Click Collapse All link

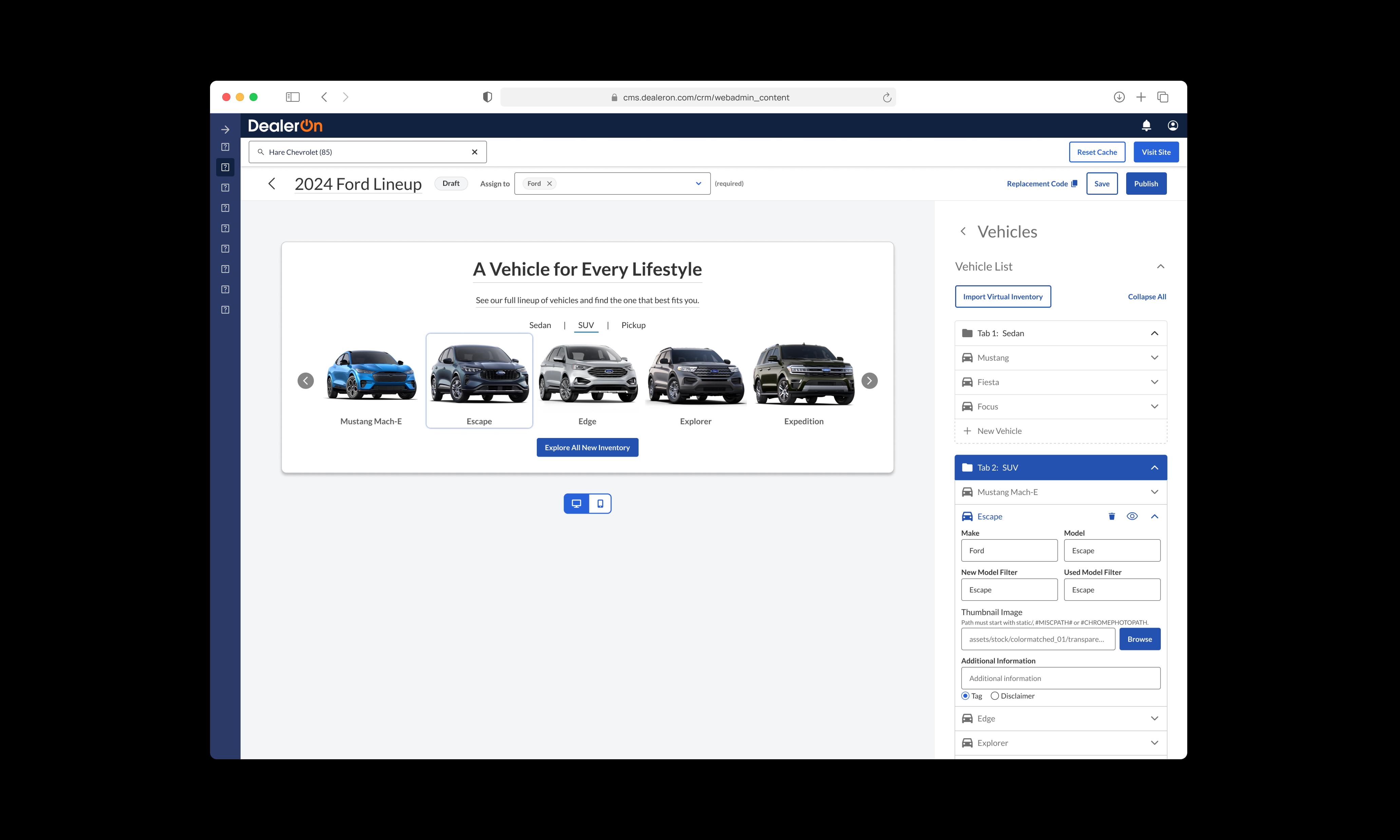[x=1147, y=297]
